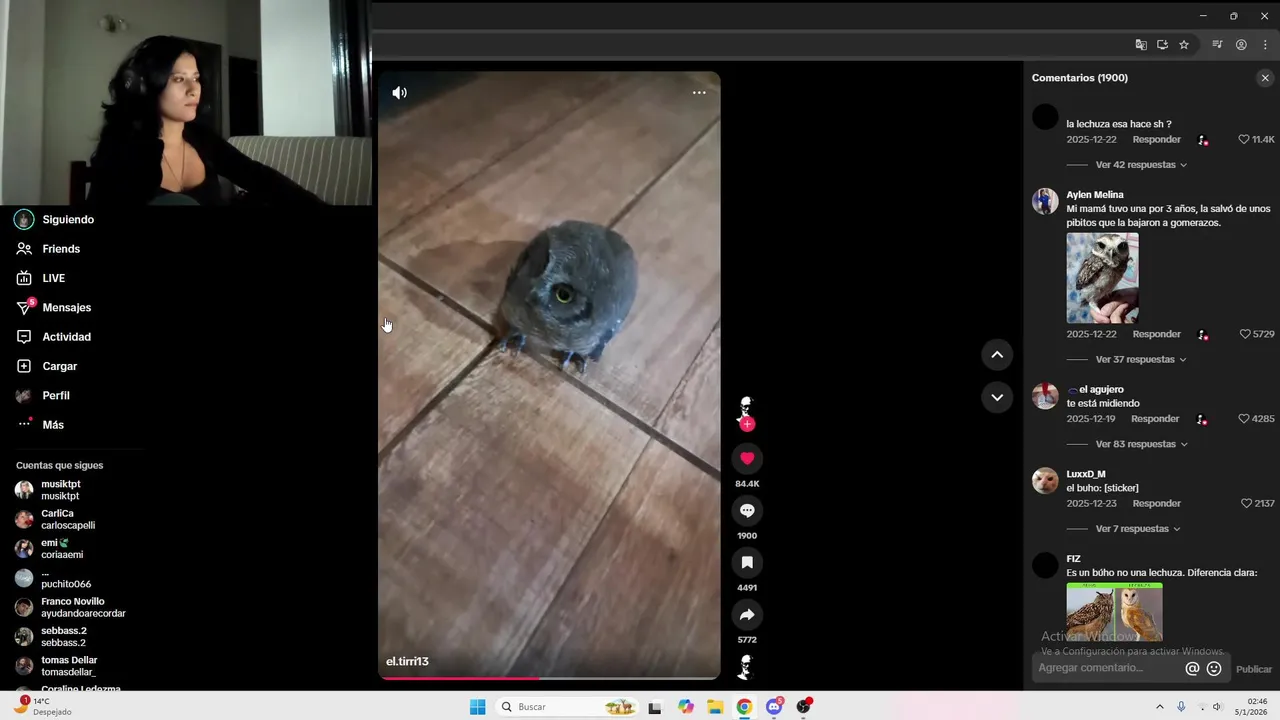Click the install app icon in address bar
The image size is (1280, 720).
pyautogui.click(x=1162, y=45)
